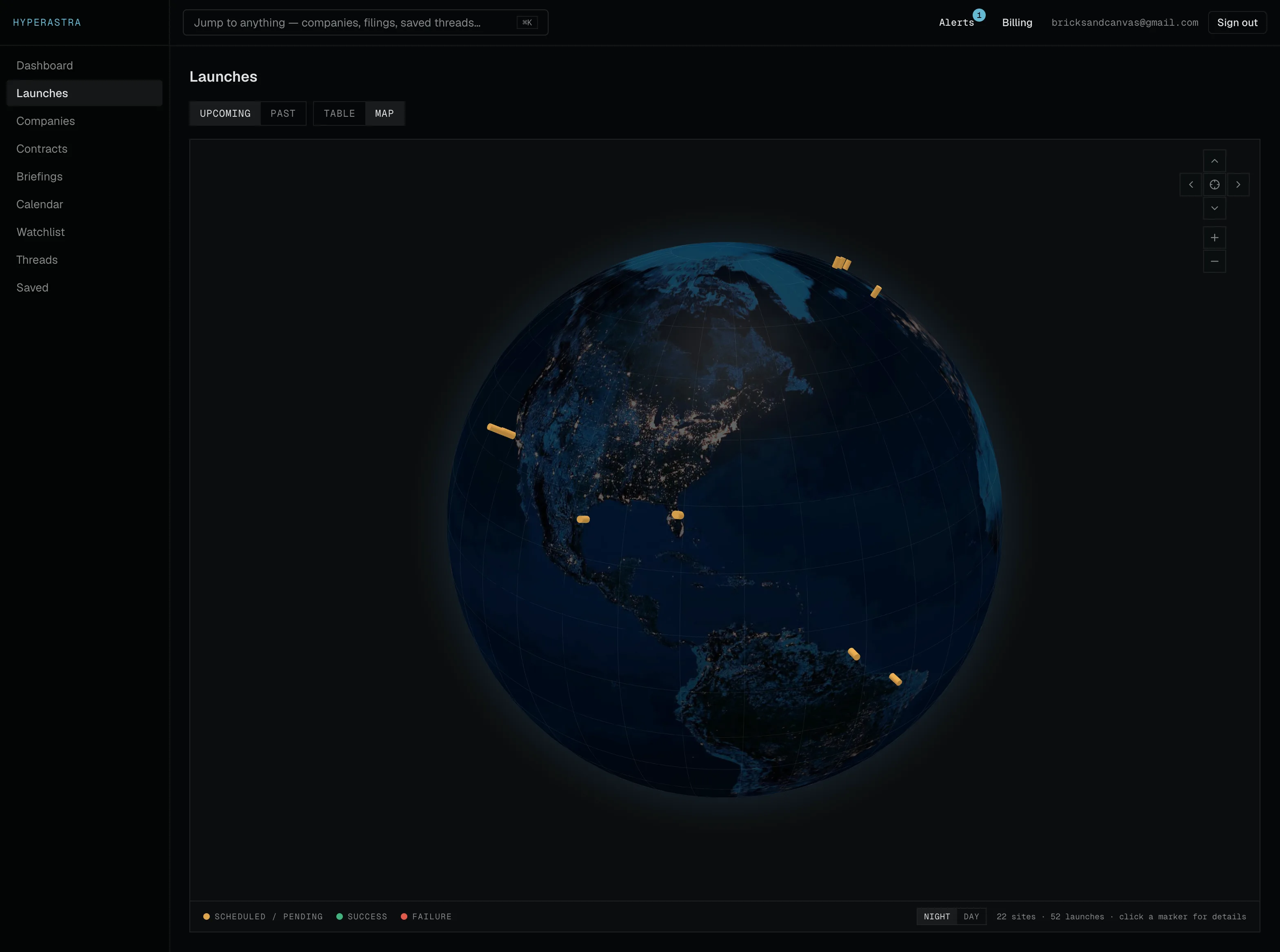Click the SCHEDULED / PENDING legend entry
1280x952 pixels.
(263, 916)
